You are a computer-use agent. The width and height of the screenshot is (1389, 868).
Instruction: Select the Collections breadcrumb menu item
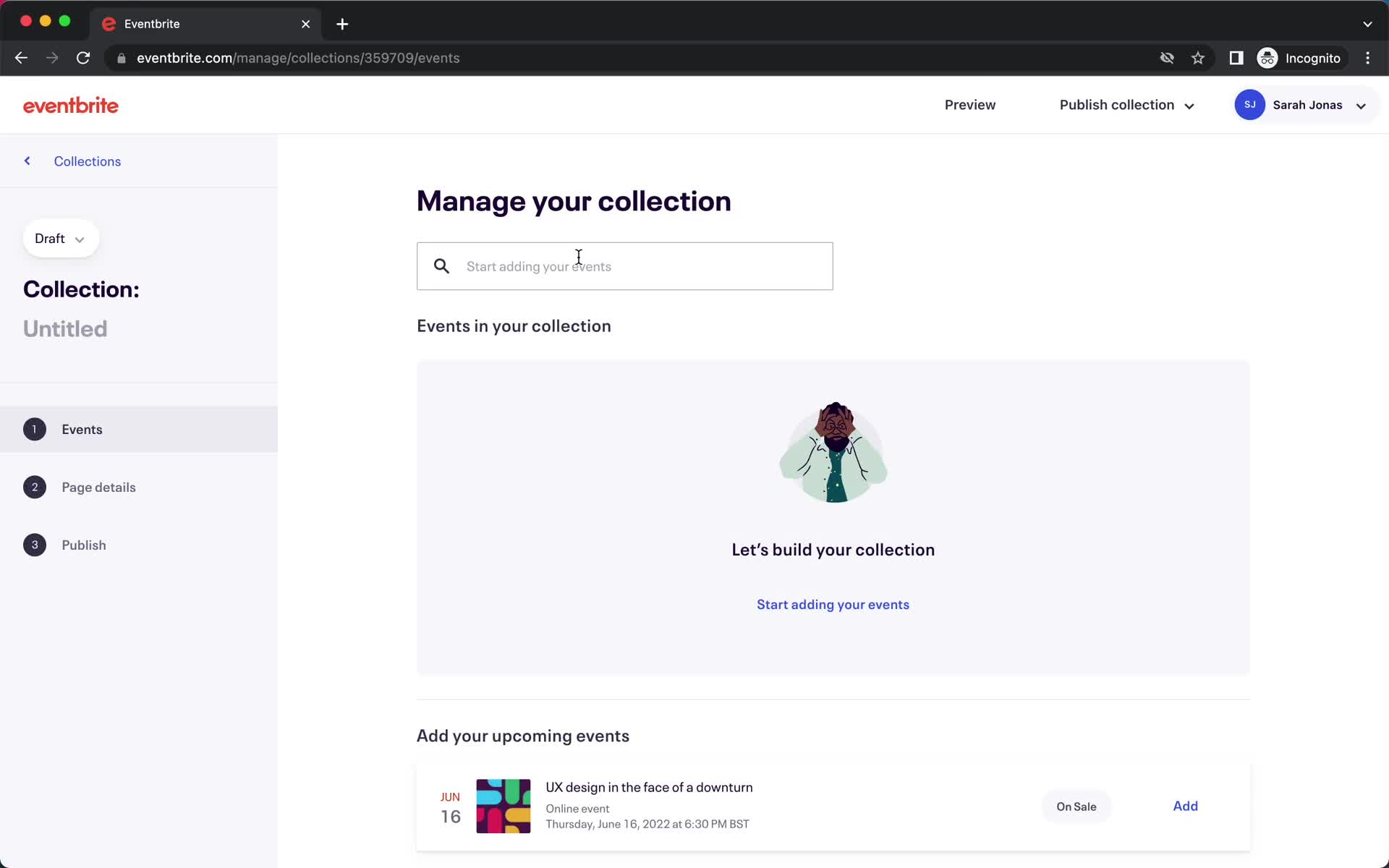88,161
